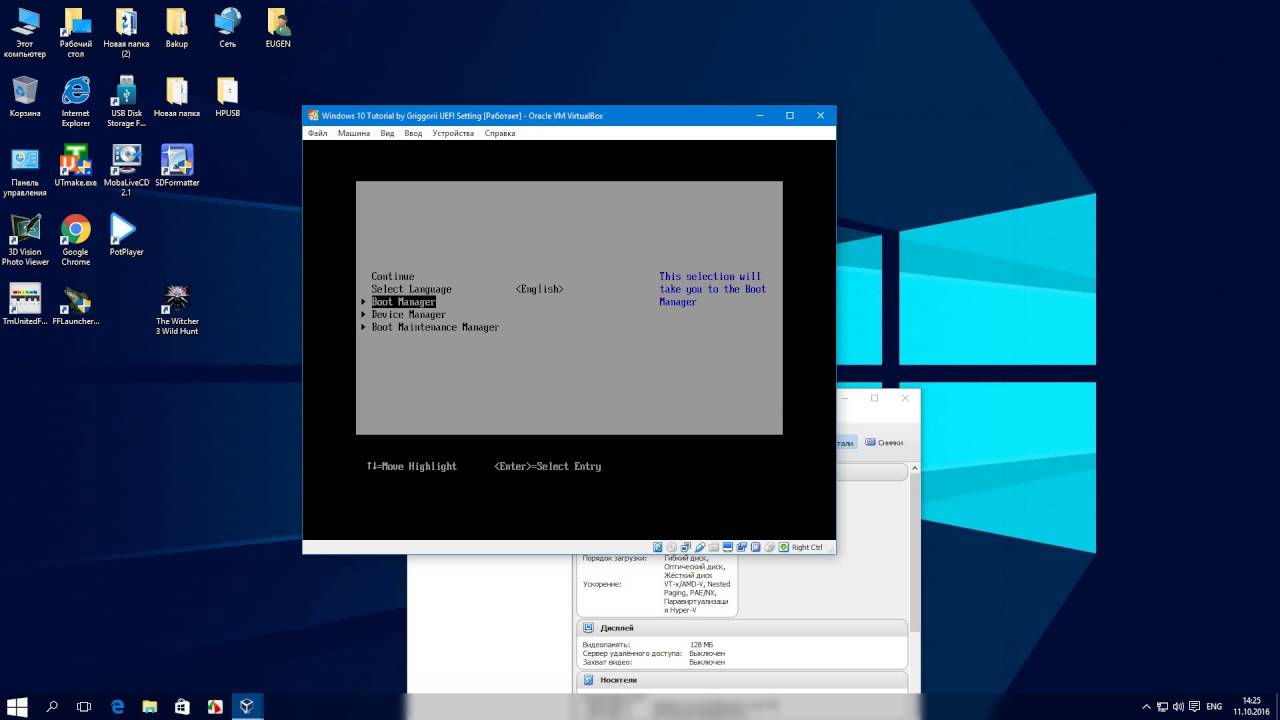Open the Ввод menu

pos(413,133)
